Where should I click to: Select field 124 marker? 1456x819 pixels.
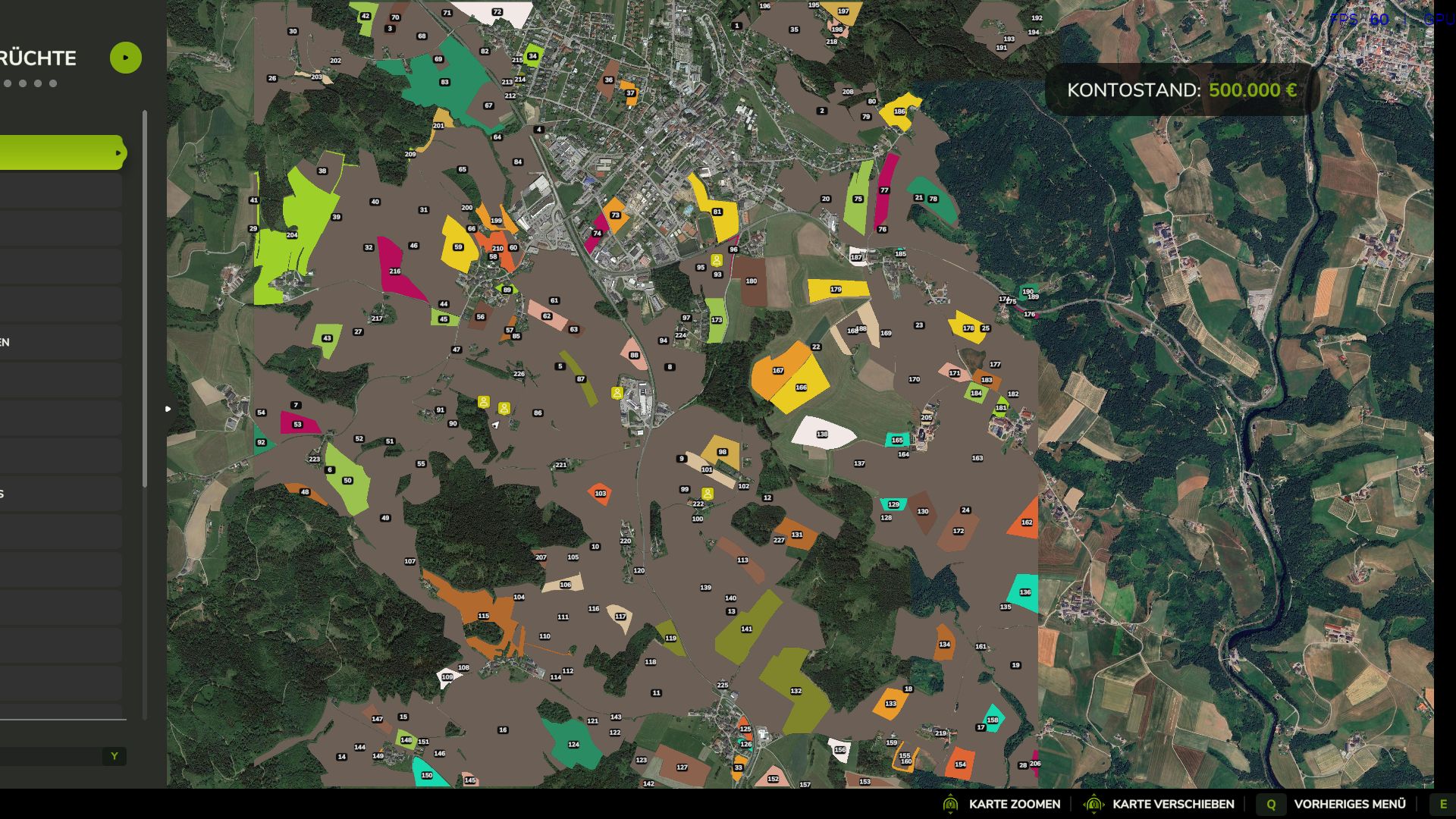573,745
